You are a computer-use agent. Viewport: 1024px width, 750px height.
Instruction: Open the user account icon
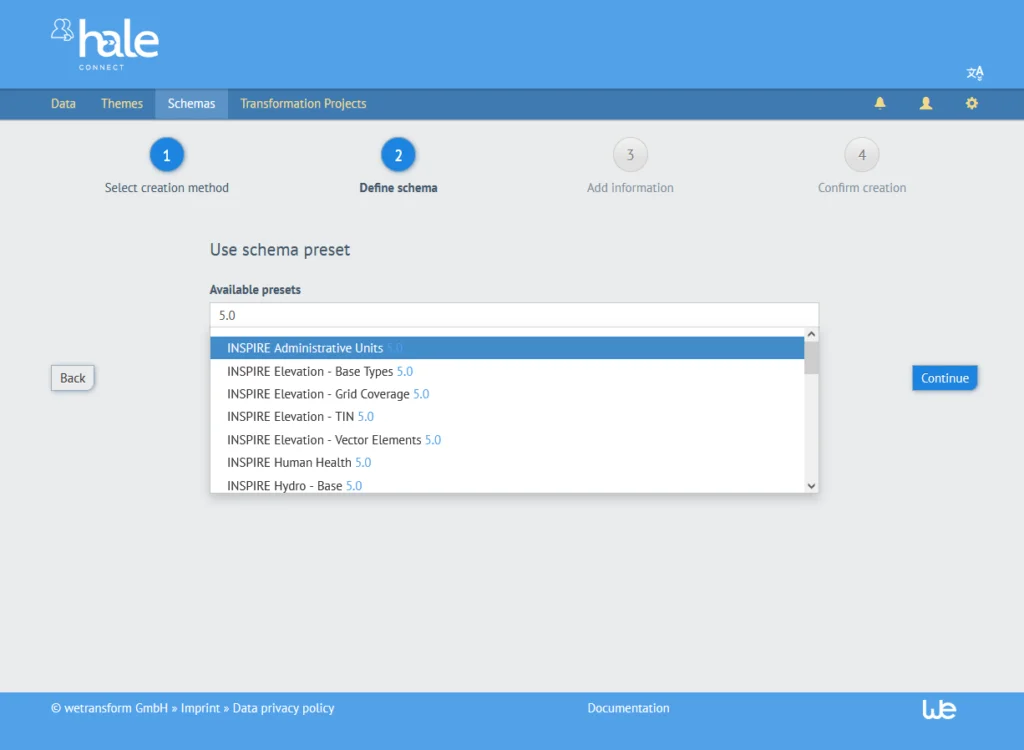click(x=925, y=103)
